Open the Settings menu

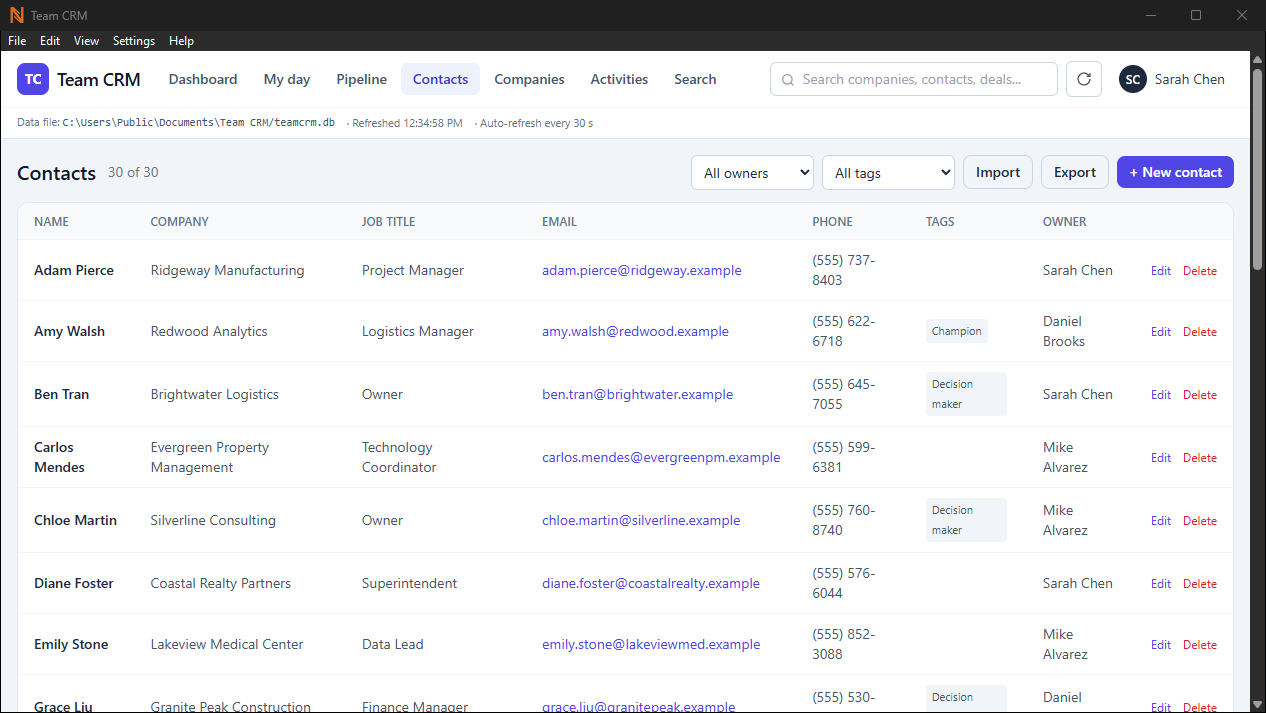[134, 41]
